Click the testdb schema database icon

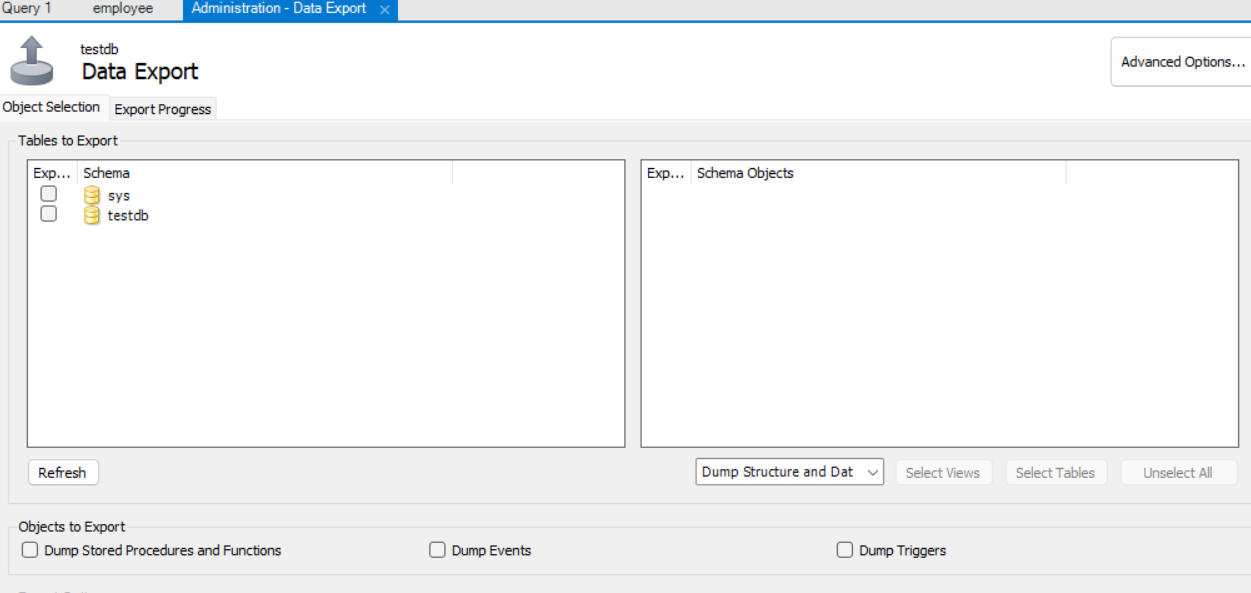coord(92,215)
